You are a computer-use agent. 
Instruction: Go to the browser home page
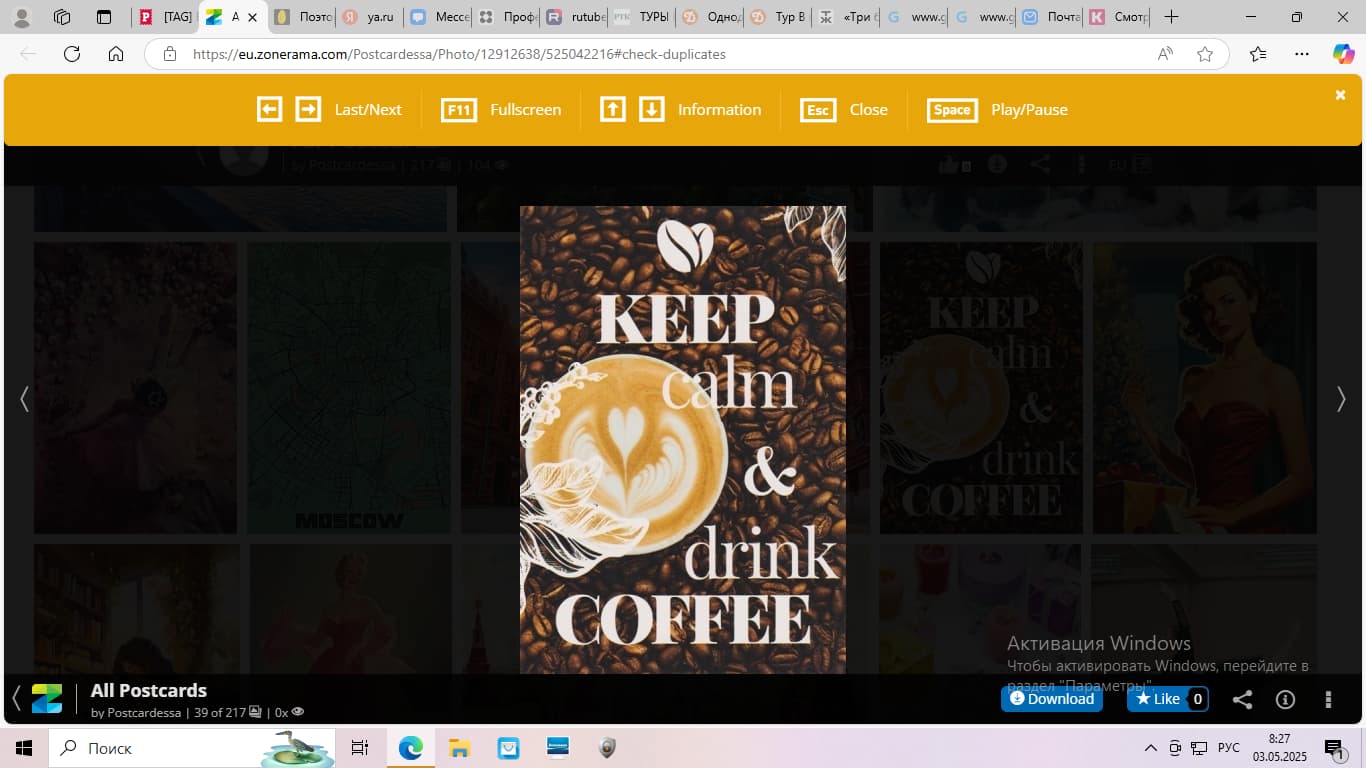116,54
